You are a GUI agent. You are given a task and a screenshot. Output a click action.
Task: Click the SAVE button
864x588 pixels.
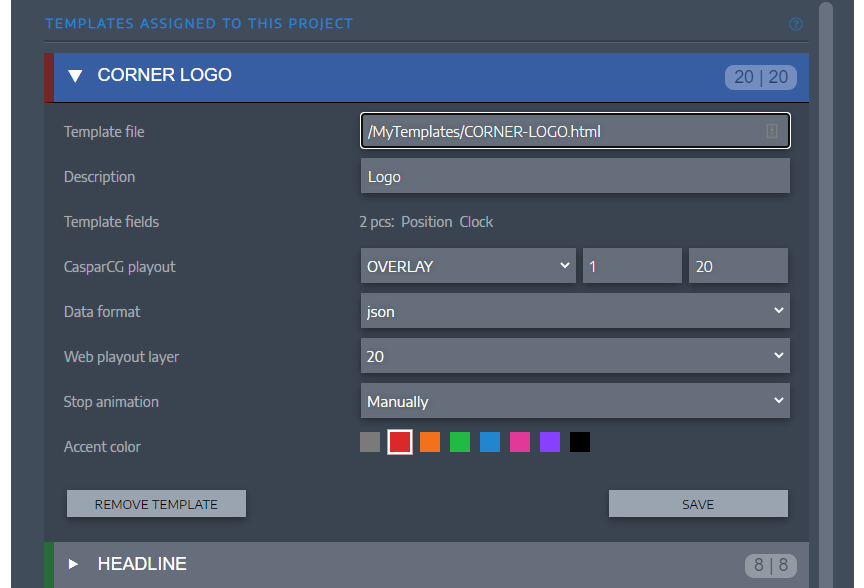[698, 504]
